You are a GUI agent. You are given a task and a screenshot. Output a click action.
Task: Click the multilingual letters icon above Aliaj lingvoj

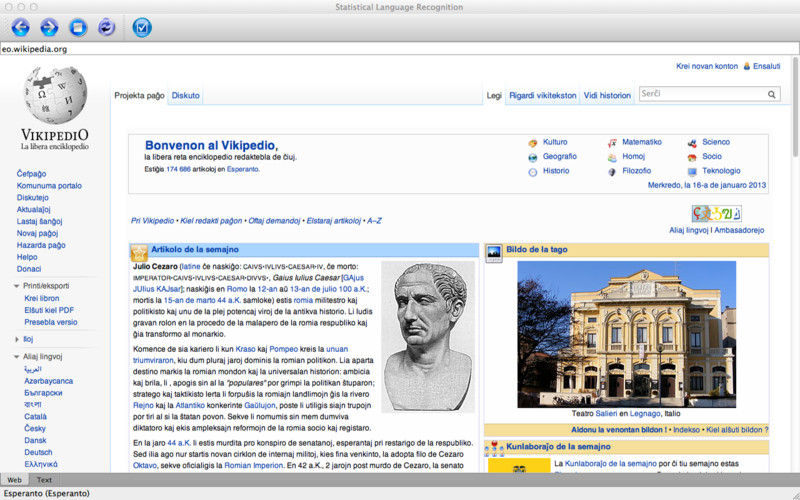[716, 213]
